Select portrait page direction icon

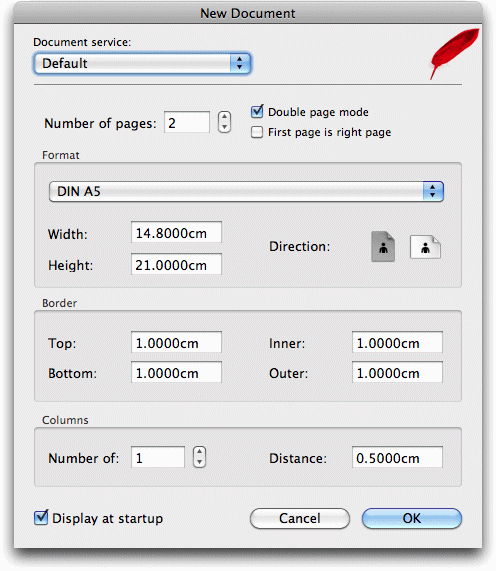click(383, 247)
